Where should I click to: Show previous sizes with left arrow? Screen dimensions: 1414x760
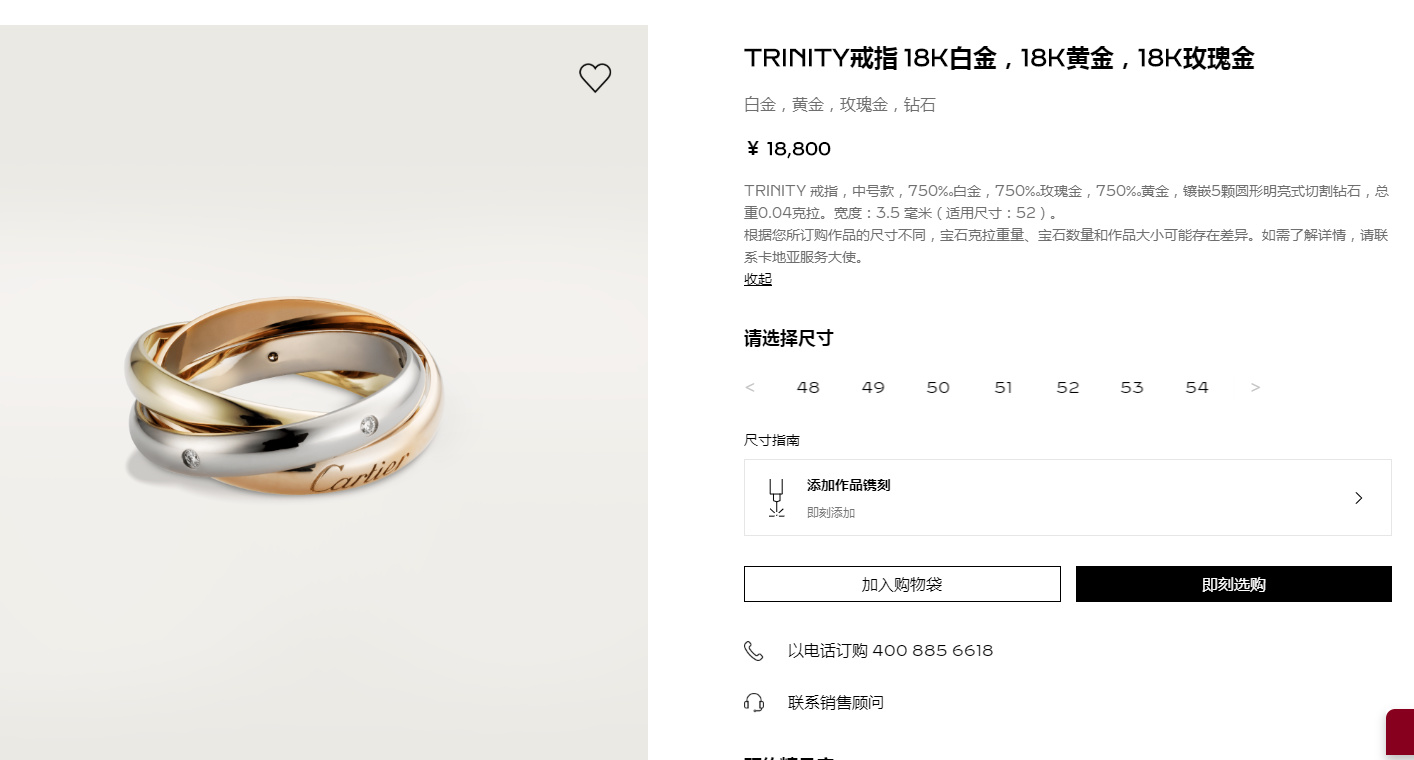[750, 387]
